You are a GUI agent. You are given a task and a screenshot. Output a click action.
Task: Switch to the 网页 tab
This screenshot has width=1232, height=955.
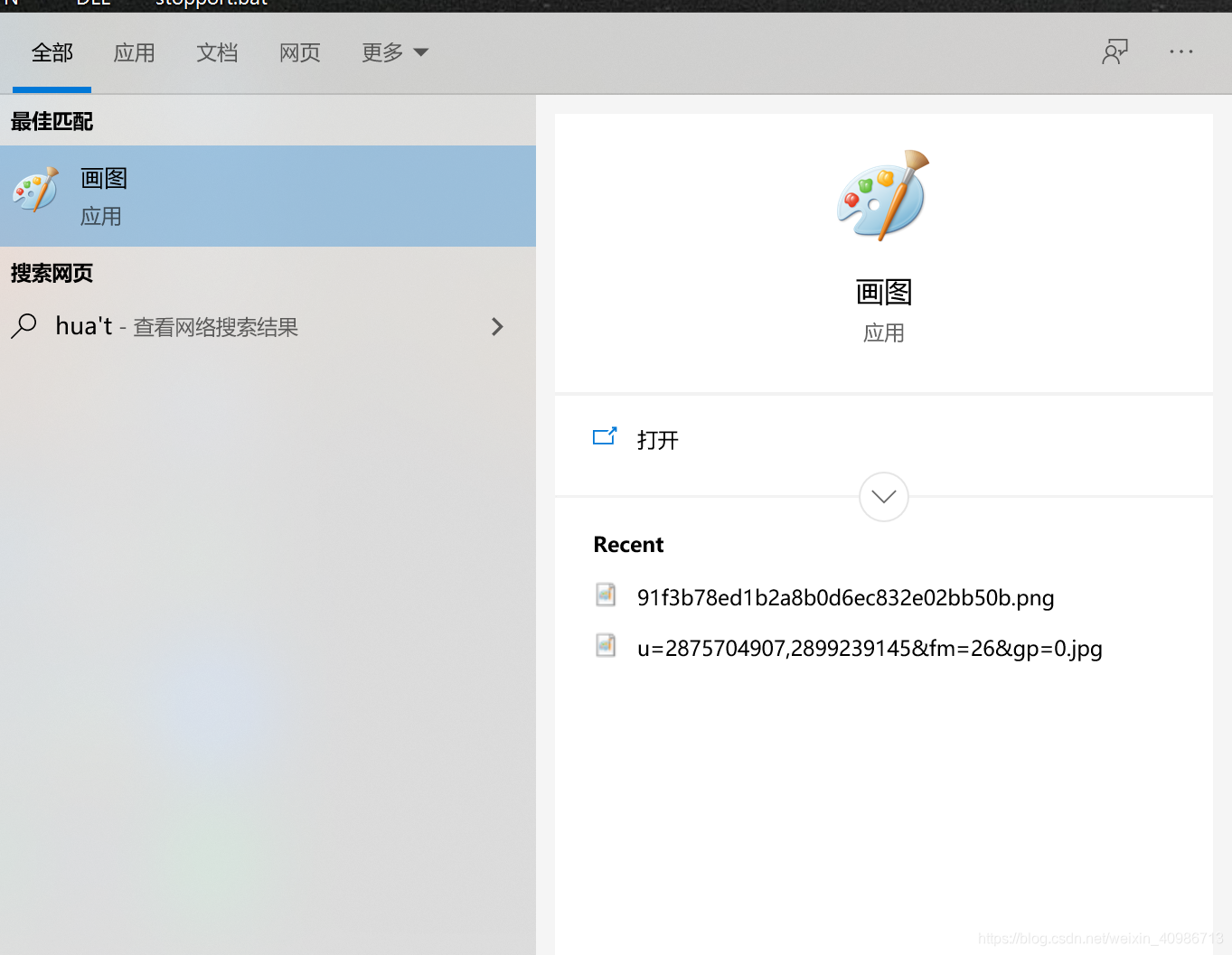(x=300, y=53)
